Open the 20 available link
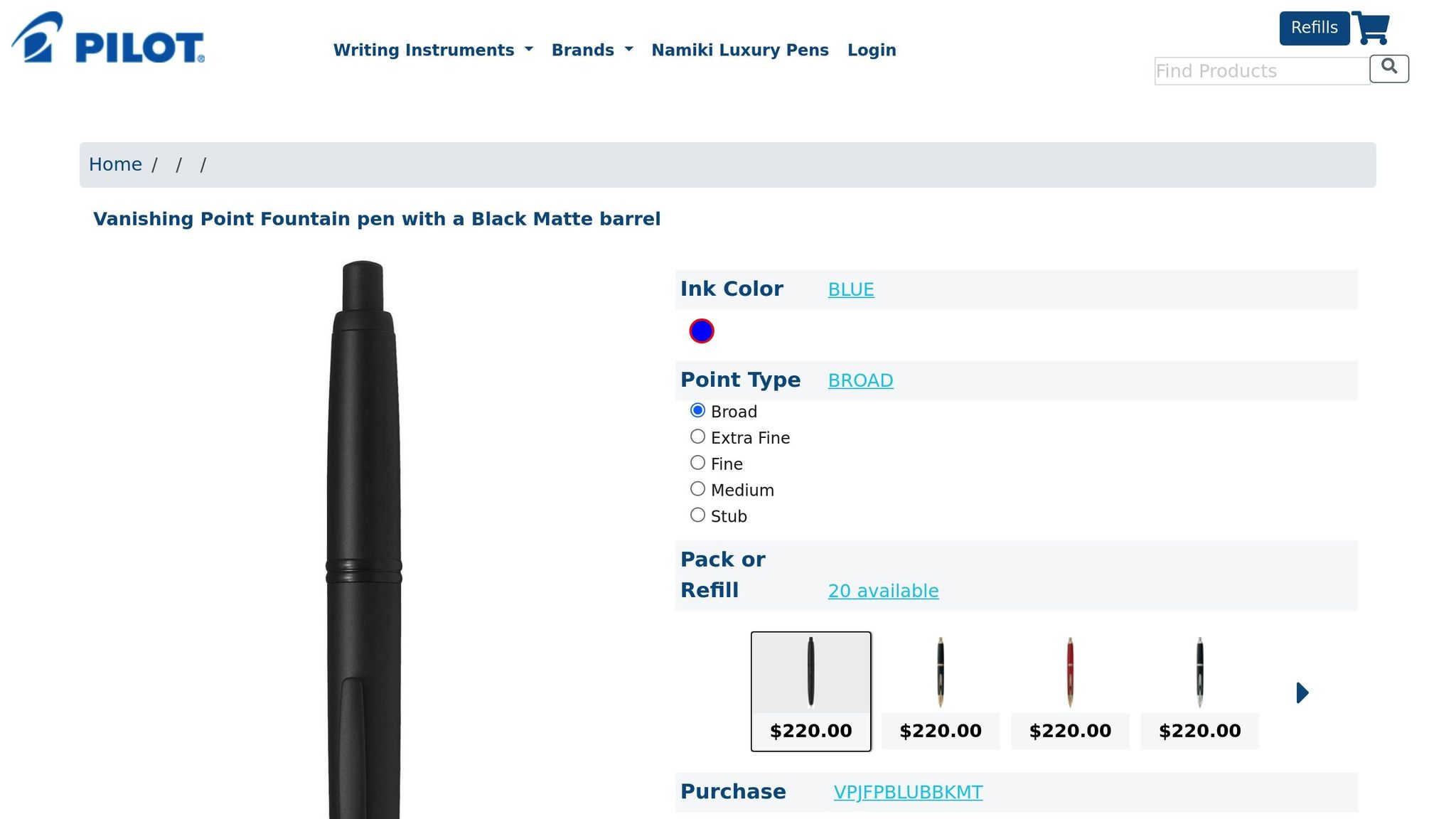Screen dimensions: 1456x819 (x=883, y=591)
